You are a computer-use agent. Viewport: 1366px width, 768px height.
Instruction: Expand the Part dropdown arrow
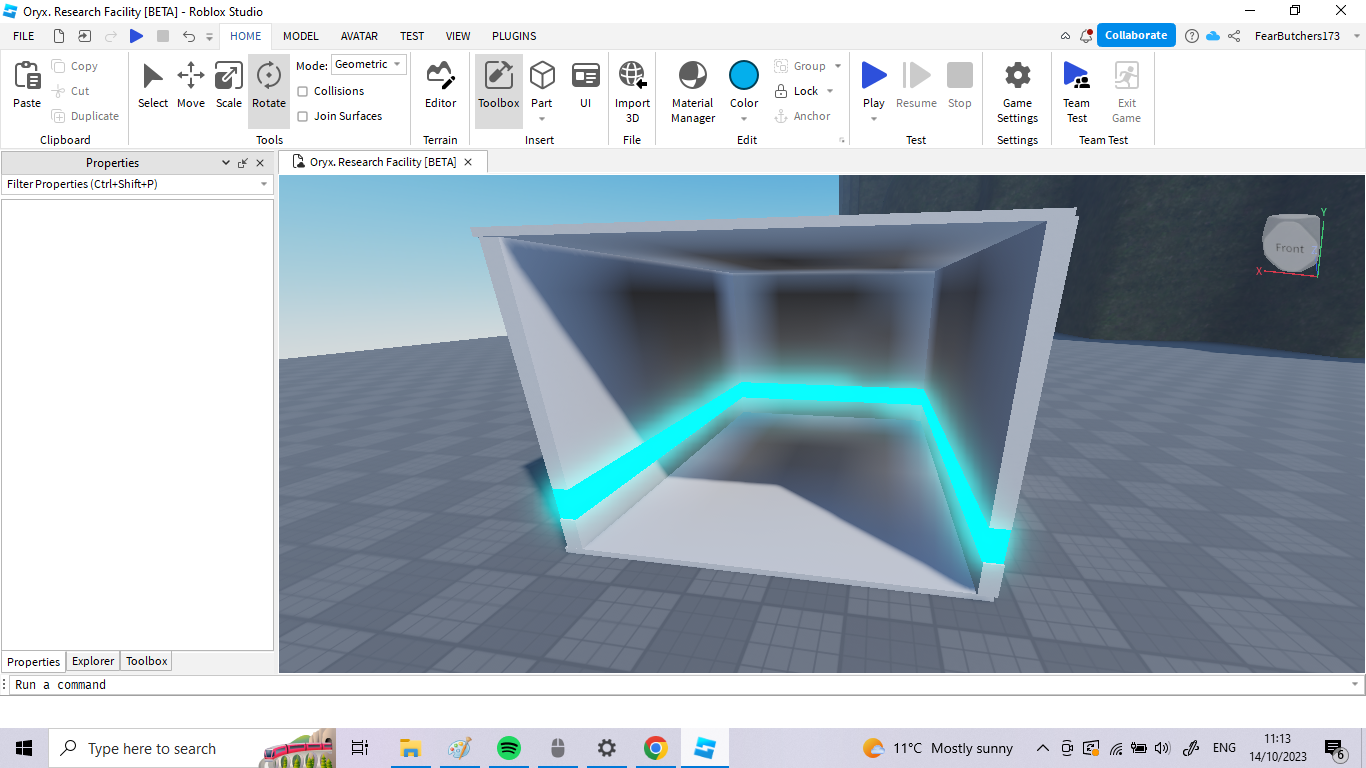542,119
